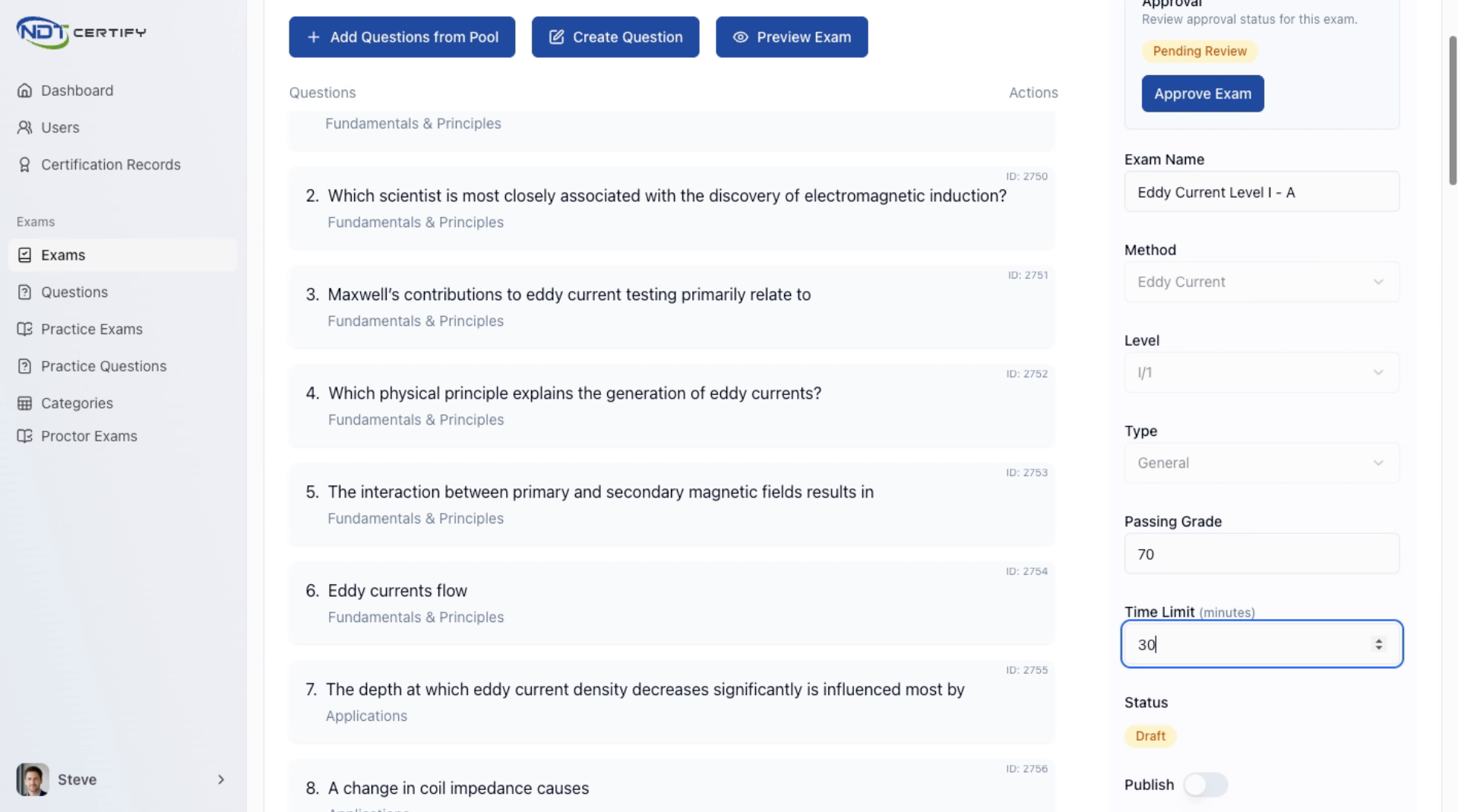Click the Applications category under question 7
The image size is (1458, 812).
click(366, 716)
